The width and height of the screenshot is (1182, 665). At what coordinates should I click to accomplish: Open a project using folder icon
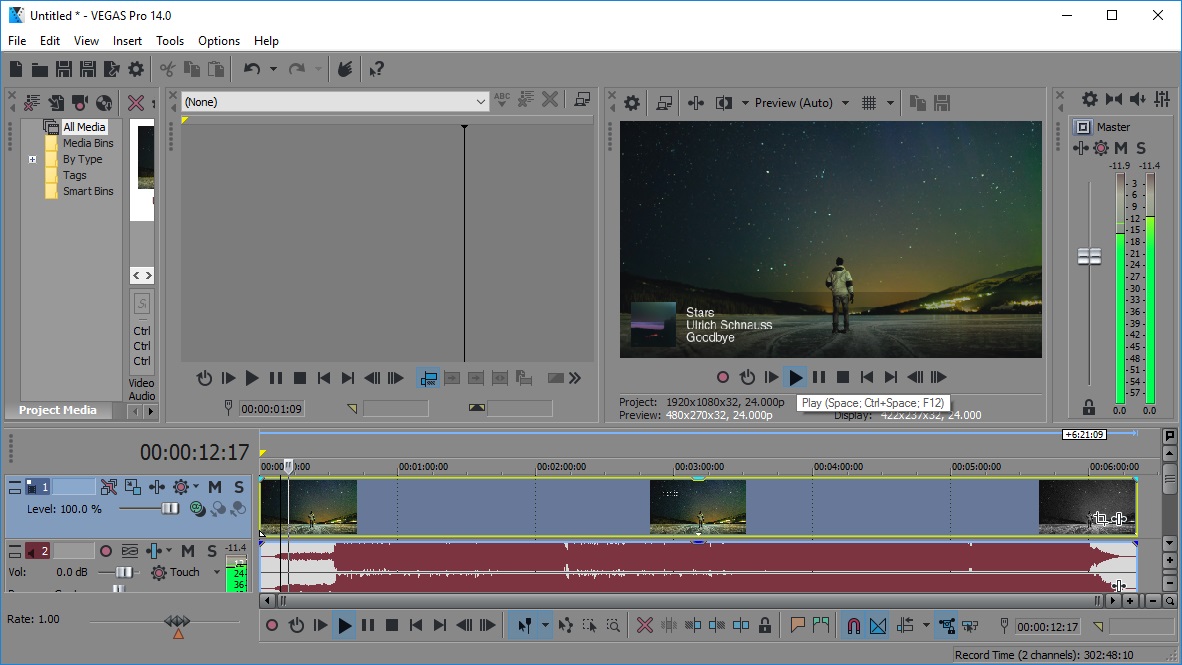[x=39, y=70]
